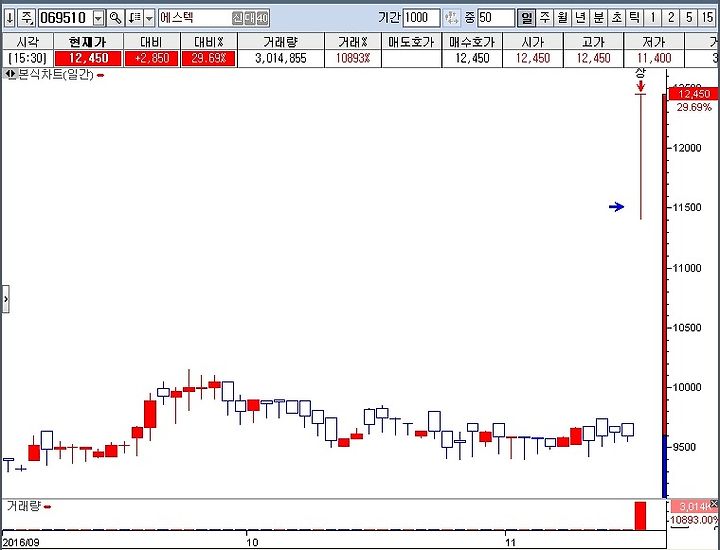The width and height of the screenshot is (720, 550).
Task: Select the 월 monthly period toggle
Action: 562,18
